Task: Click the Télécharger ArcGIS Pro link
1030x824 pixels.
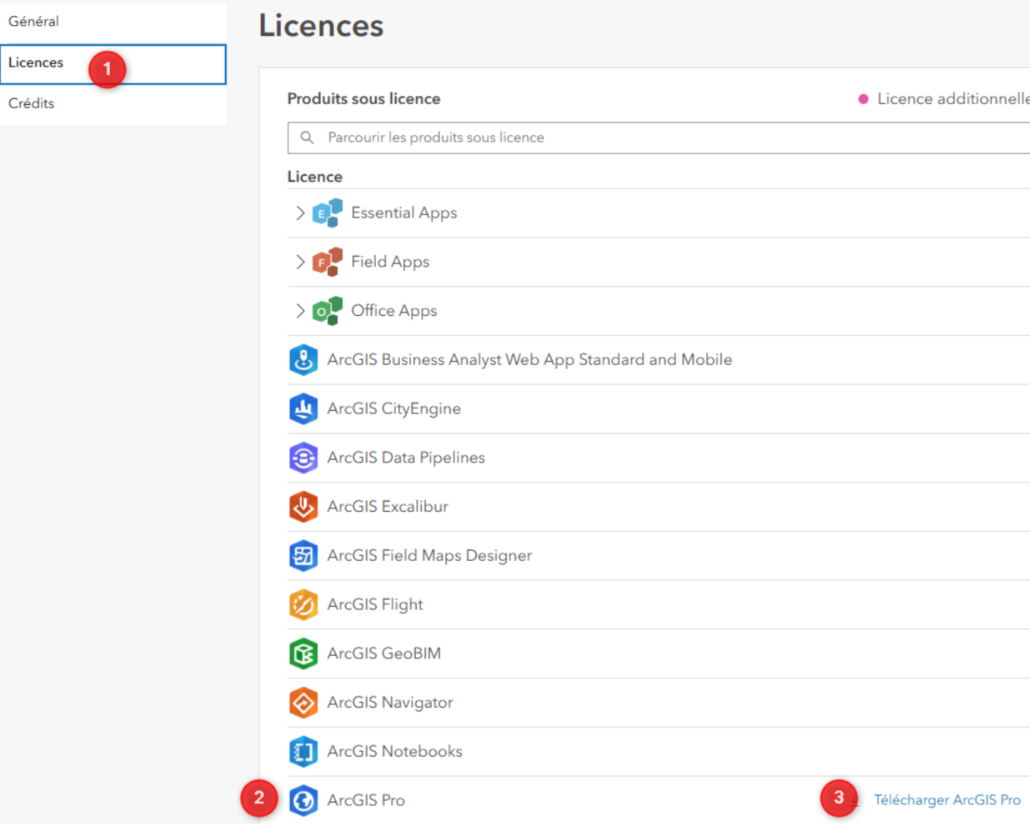Action: coord(946,800)
